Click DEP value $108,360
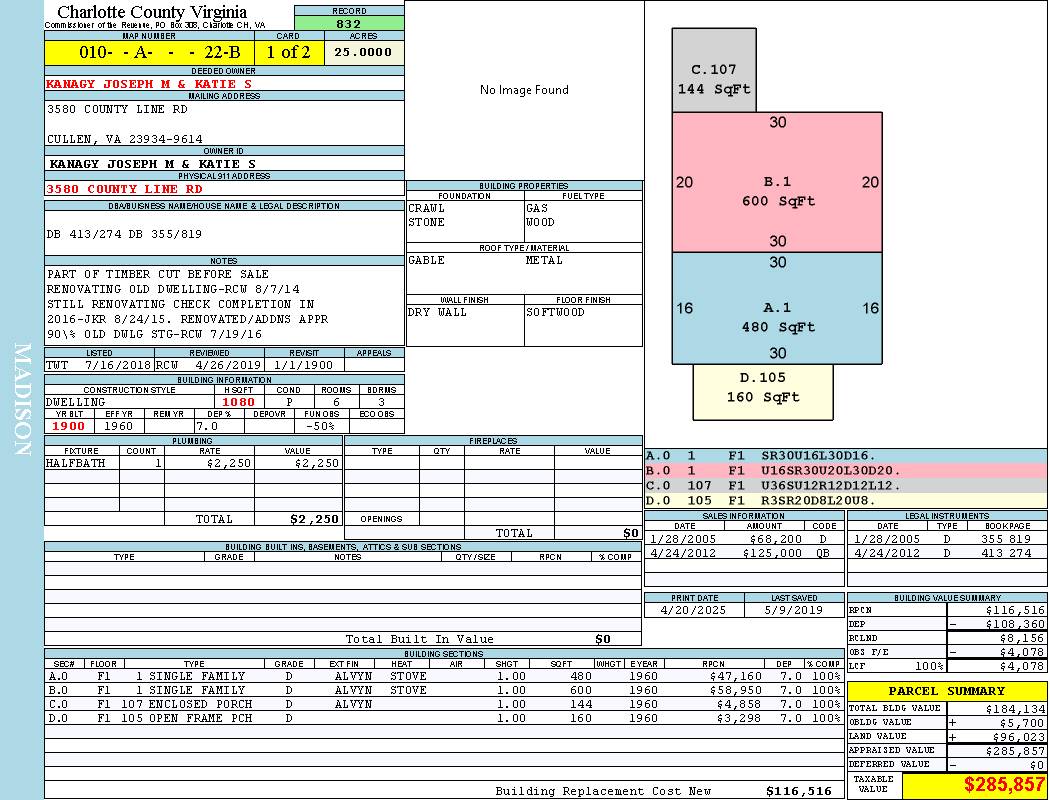 tap(1015, 625)
